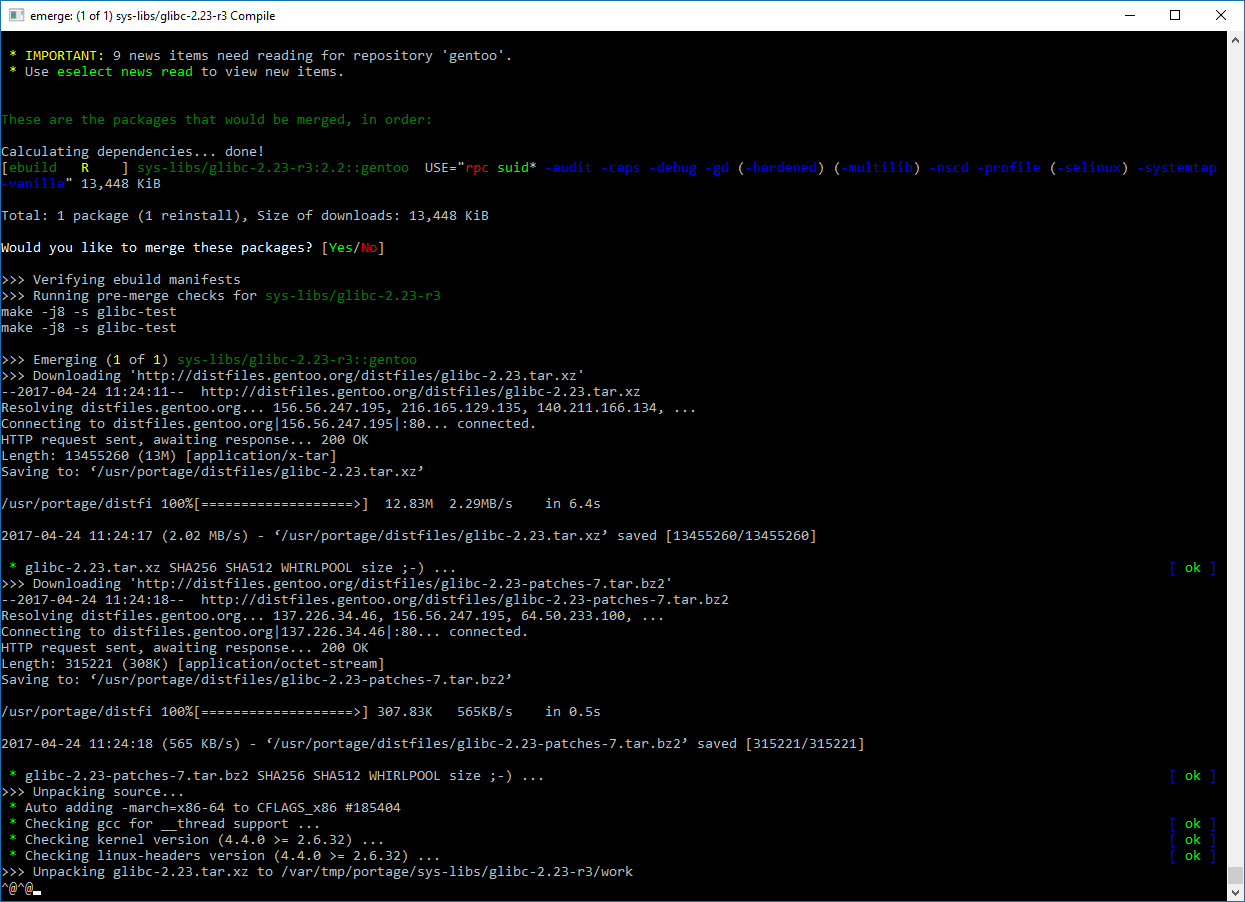Click 'Length: 315221 (308K)' line
1245x902 pixels.
coord(193,664)
